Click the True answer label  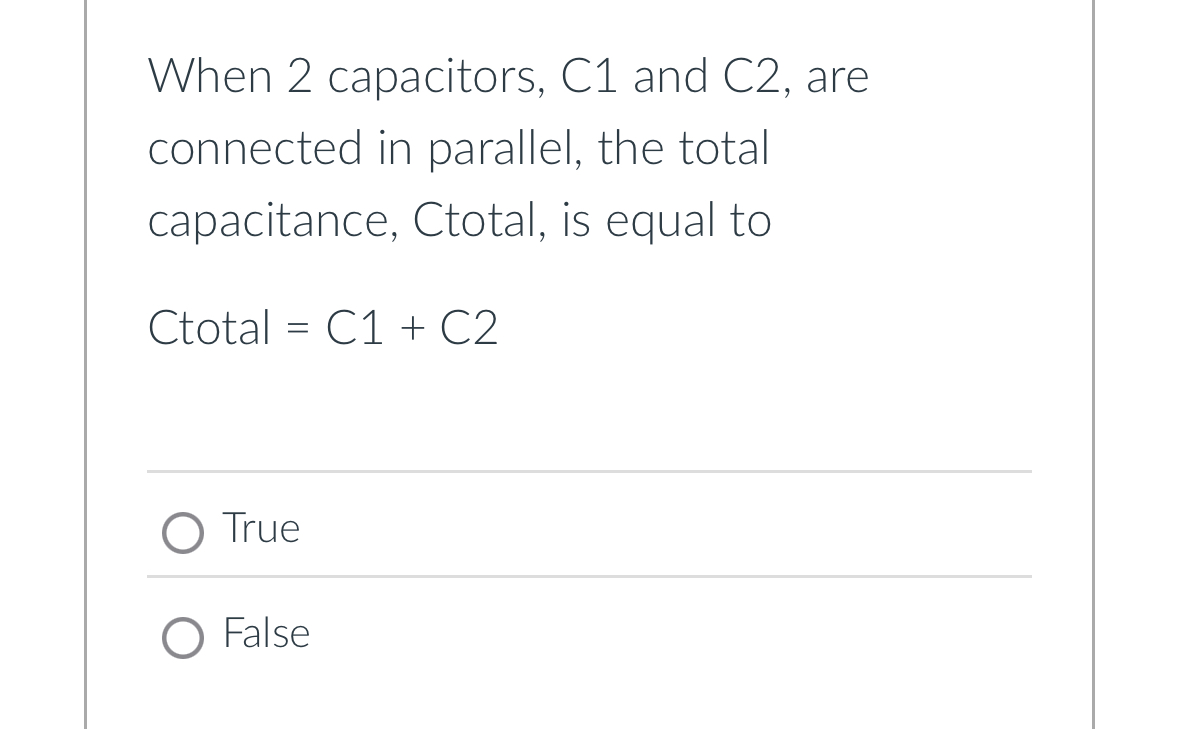(x=260, y=528)
